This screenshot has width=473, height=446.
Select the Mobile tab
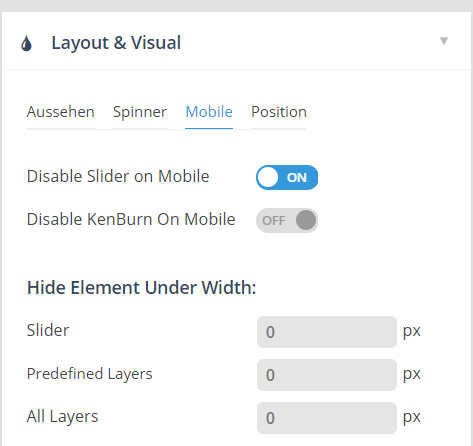coord(209,112)
